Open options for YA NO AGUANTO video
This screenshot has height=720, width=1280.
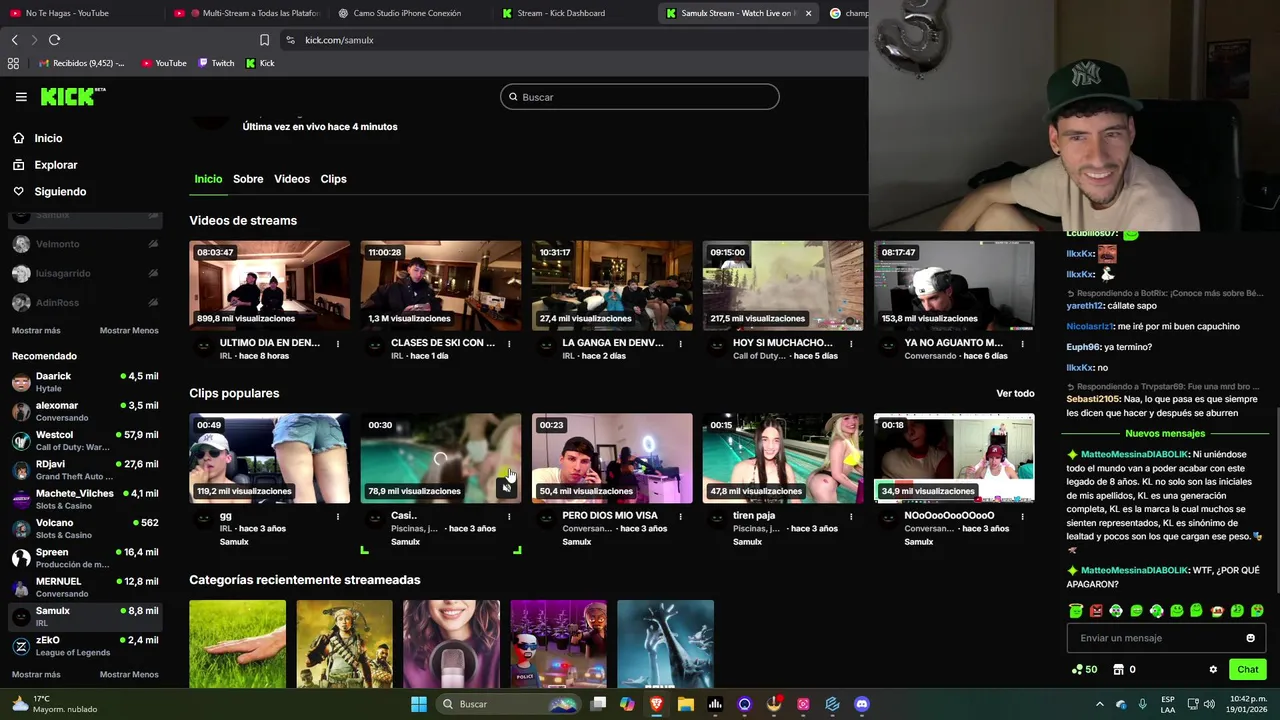tap(1022, 344)
